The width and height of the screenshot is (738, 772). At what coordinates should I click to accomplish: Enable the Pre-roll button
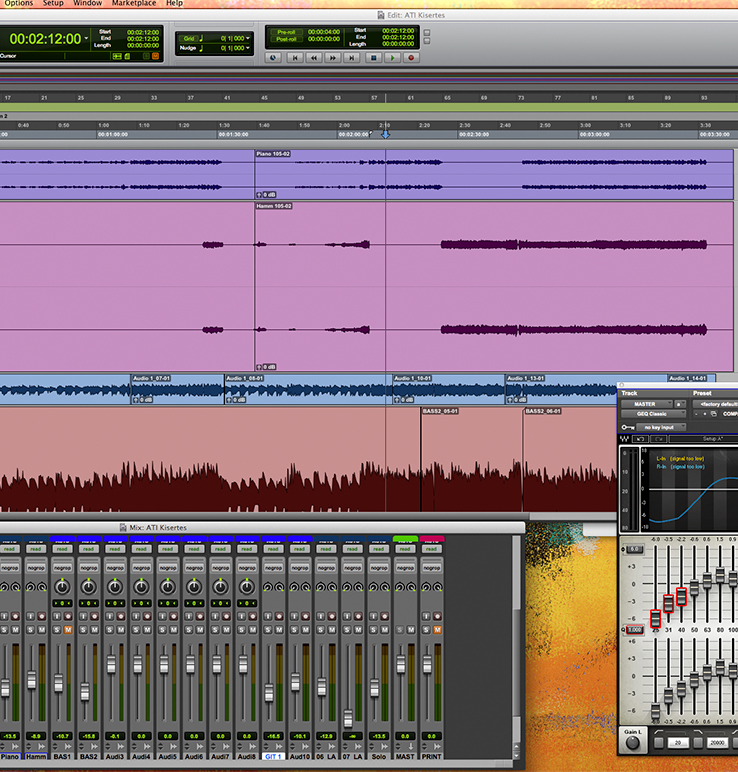[286, 32]
